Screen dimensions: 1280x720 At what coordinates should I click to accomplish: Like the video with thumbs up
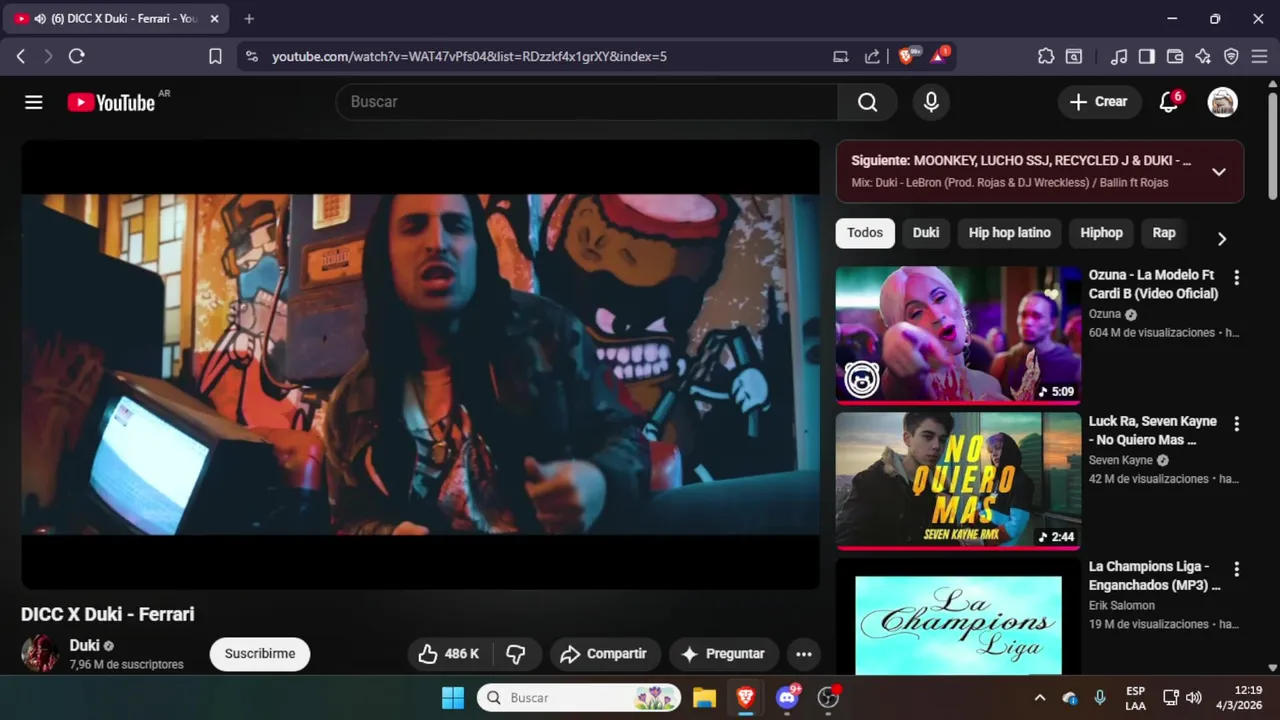click(449, 654)
